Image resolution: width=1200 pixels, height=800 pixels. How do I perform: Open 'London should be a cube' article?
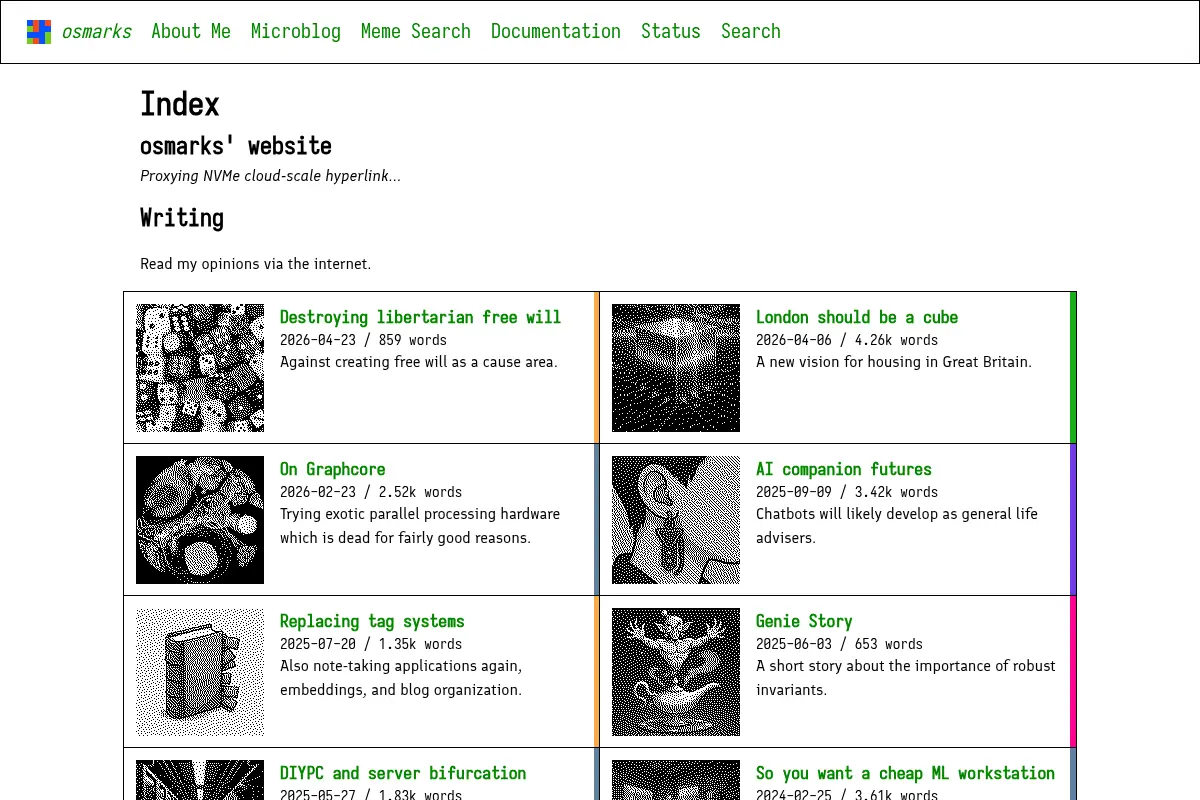coord(857,317)
